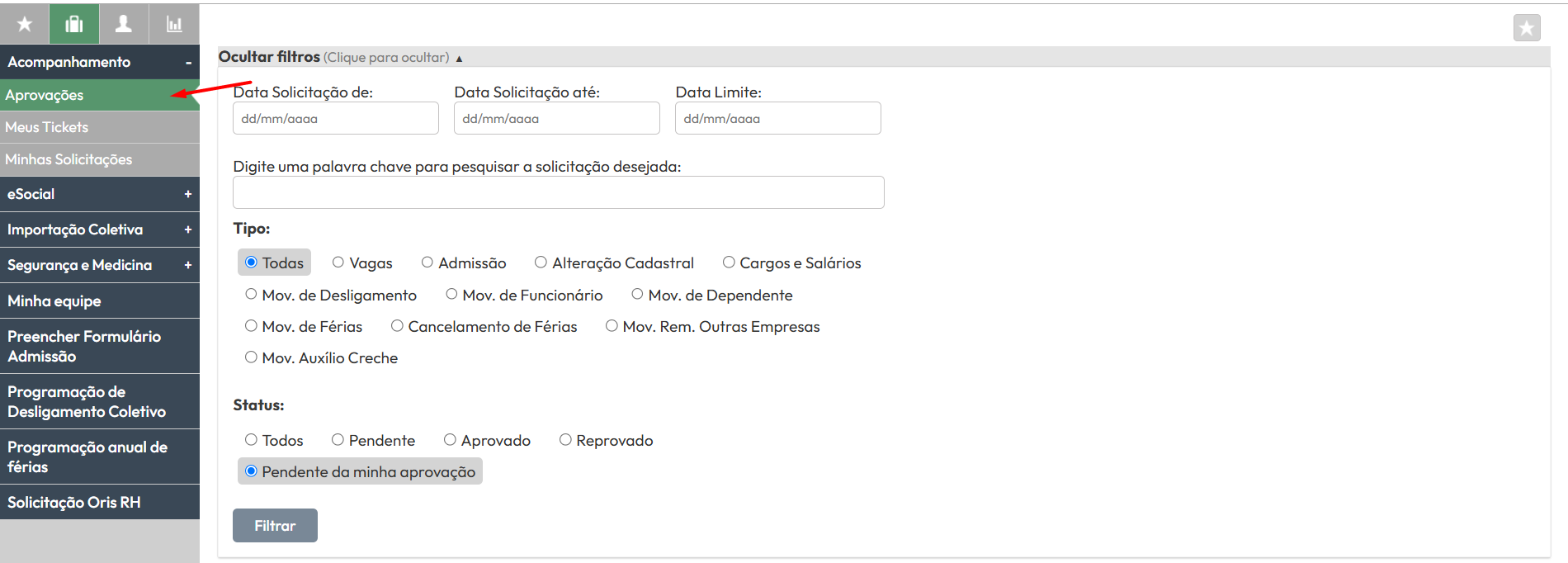This screenshot has height=563, width=1568.
Task: Select the Vagas type radio button
Action: click(x=338, y=263)
